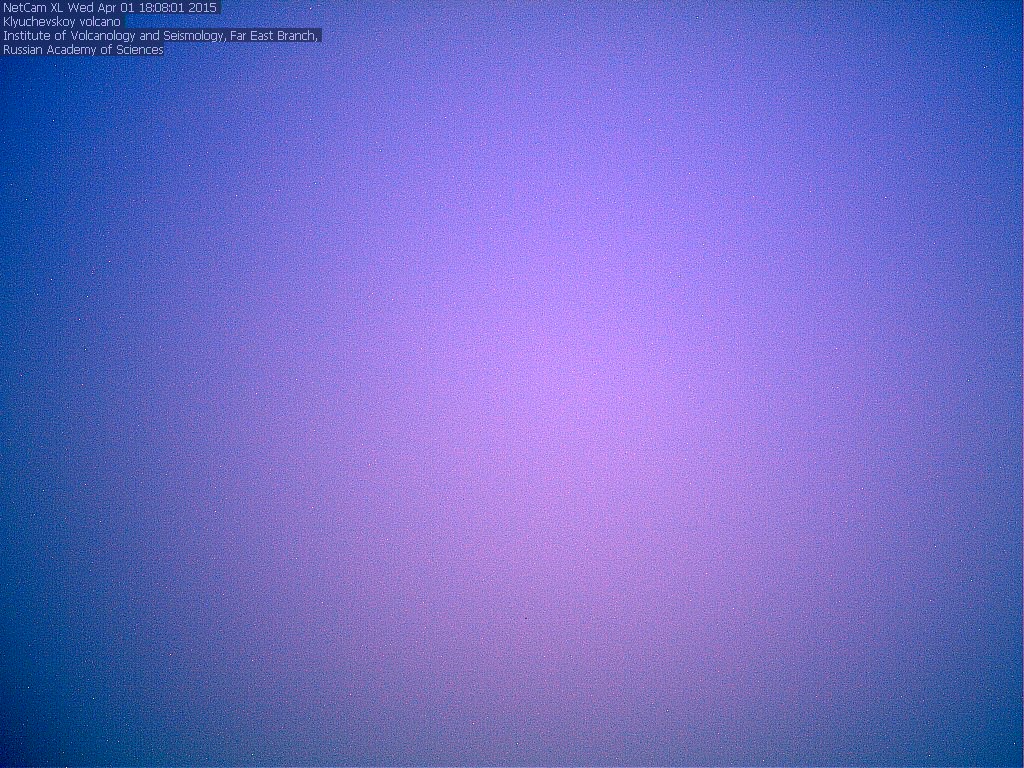Click the 'Klyuchevskoy volcano' caption text

pyautogui.click(x=62, y=22)
